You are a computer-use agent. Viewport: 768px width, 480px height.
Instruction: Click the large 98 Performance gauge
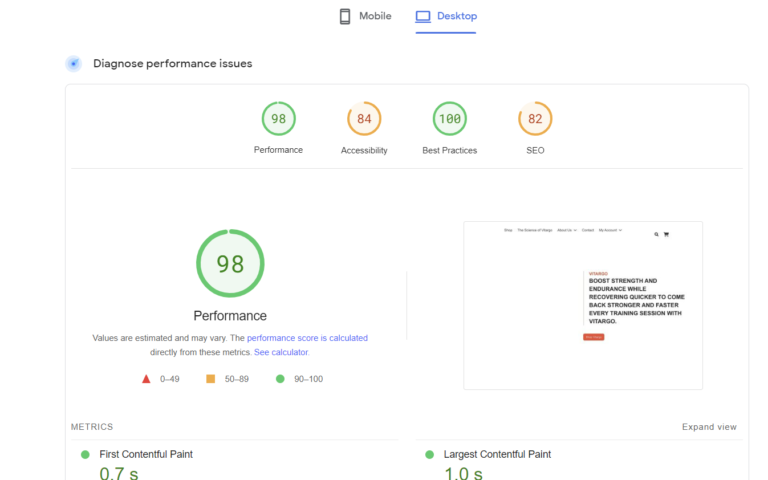click(x=230, y=264)
